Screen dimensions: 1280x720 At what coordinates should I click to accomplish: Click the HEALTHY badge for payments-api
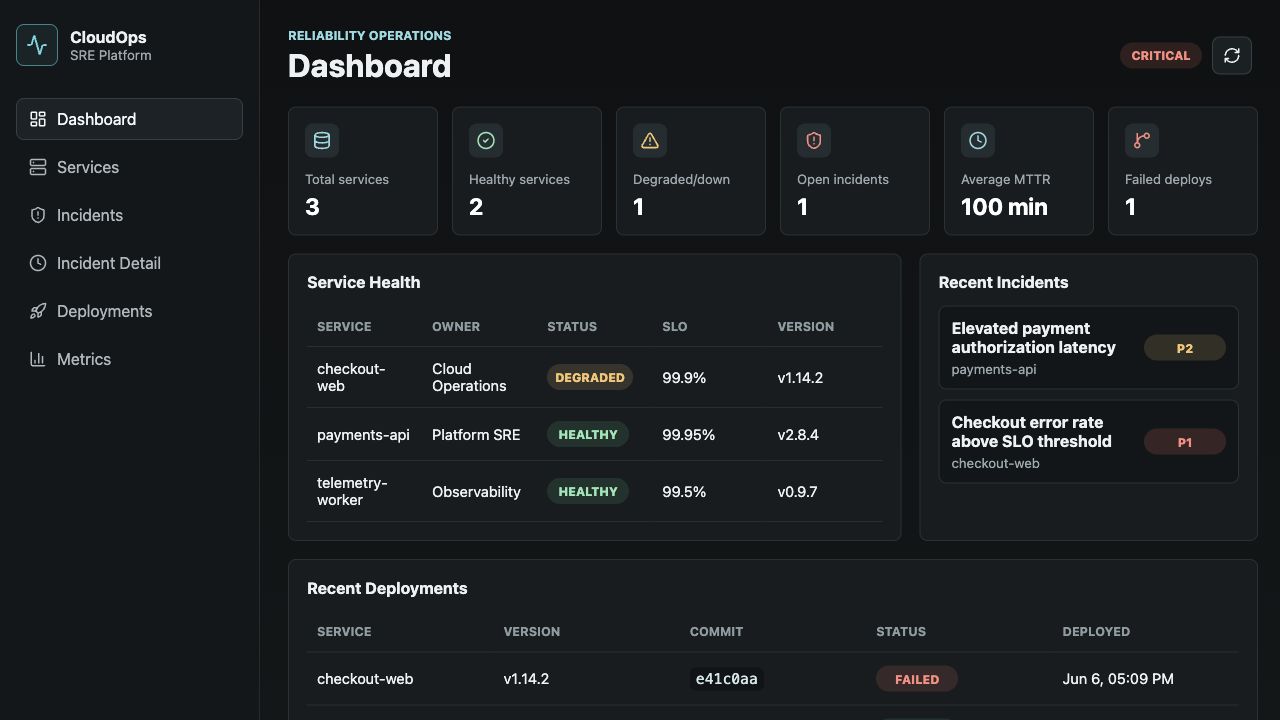click(588, 435)
